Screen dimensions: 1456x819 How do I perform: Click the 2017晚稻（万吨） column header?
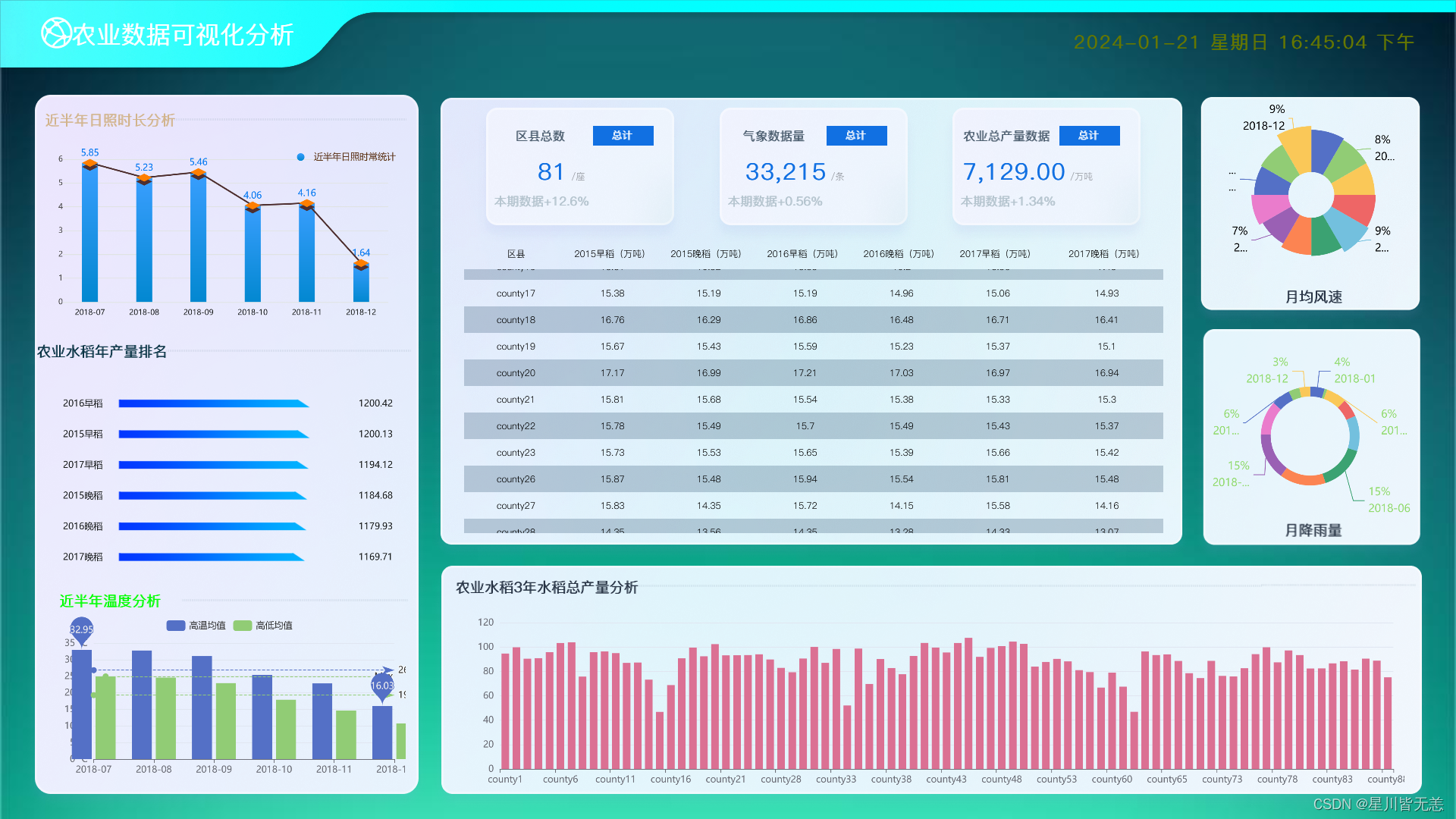(1104, 254)
